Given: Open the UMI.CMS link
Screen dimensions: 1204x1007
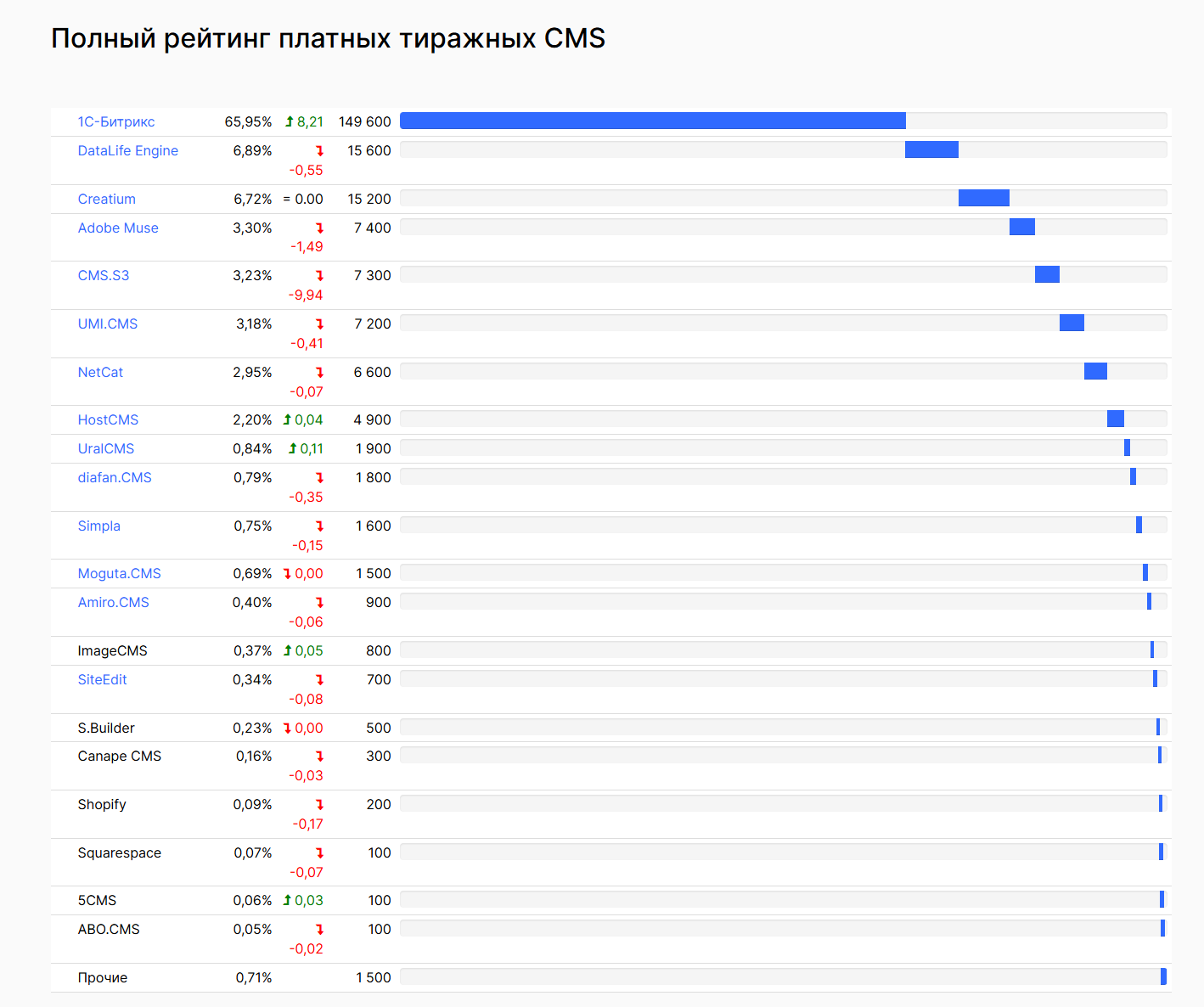Looking at the screenshot, I should 108,323.
